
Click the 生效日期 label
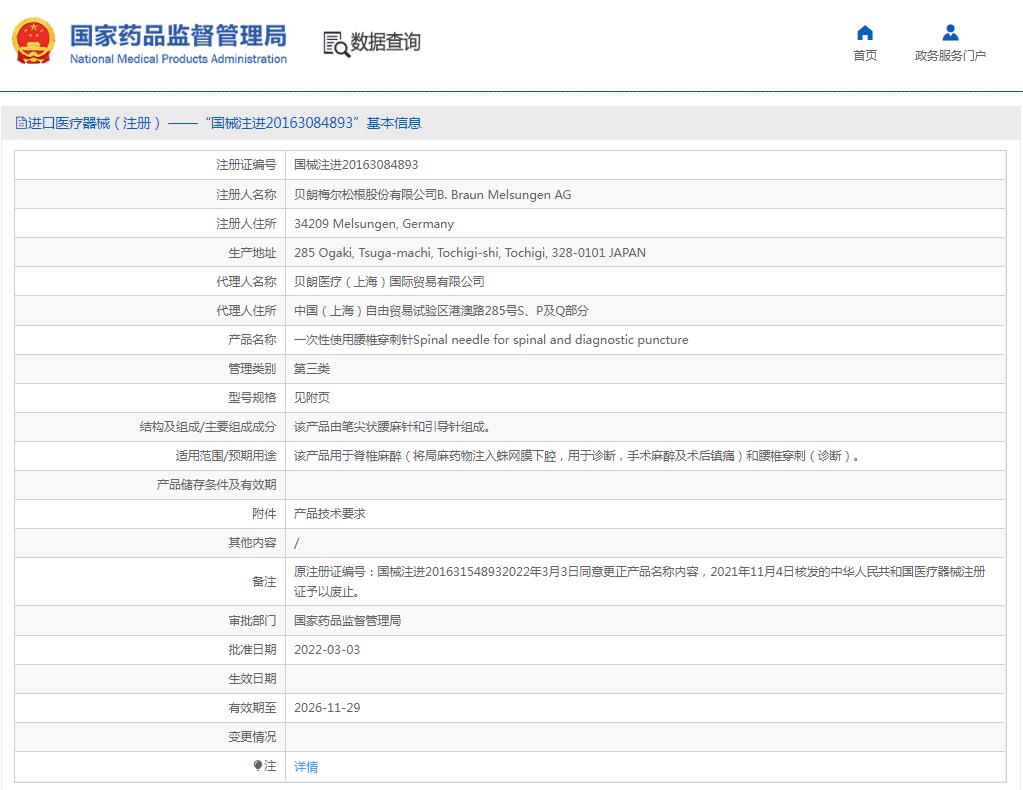pyautogui.click(x=252, y=679)
